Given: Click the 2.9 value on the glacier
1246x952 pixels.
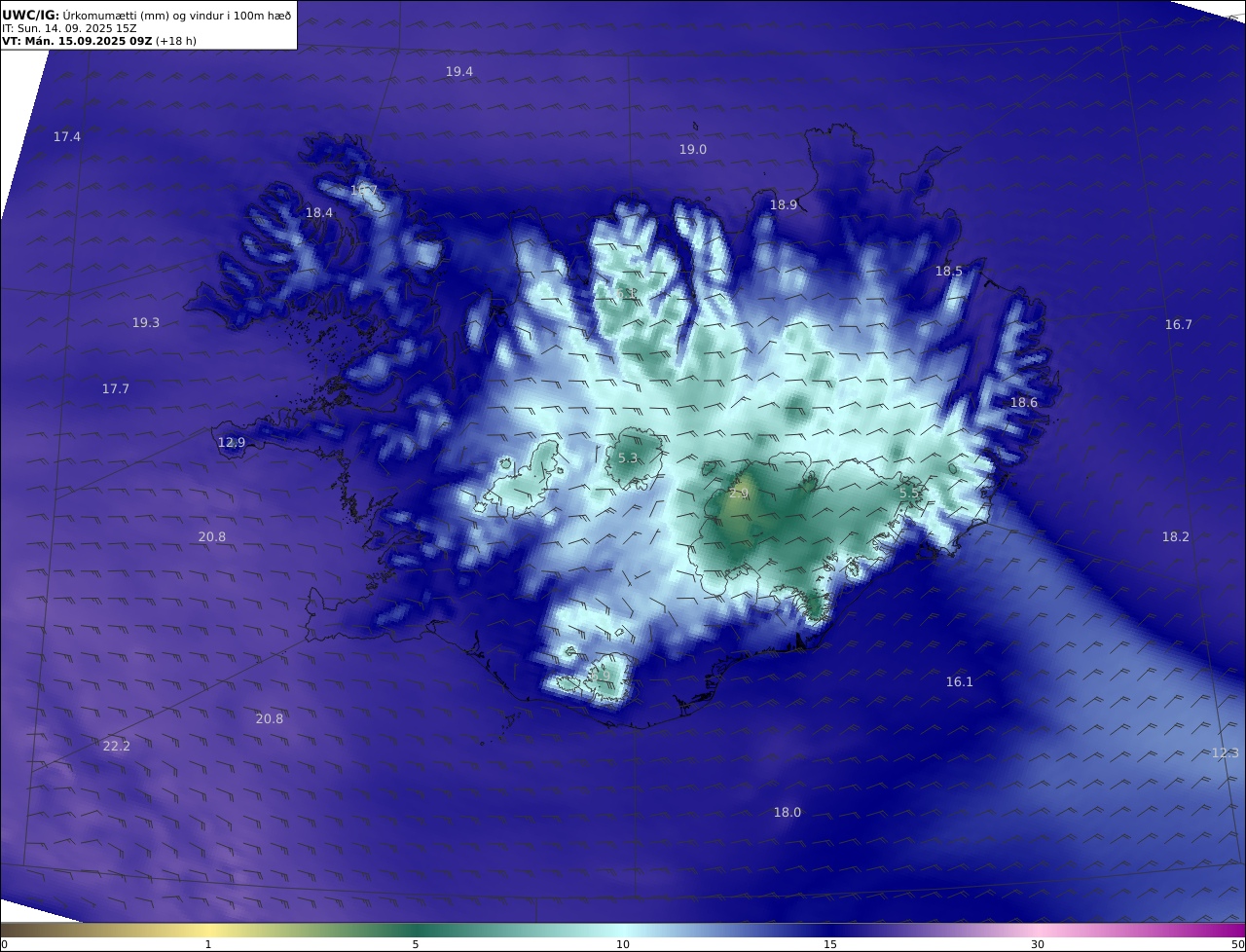Looking at the screenshot, I should tap(739, 494).
